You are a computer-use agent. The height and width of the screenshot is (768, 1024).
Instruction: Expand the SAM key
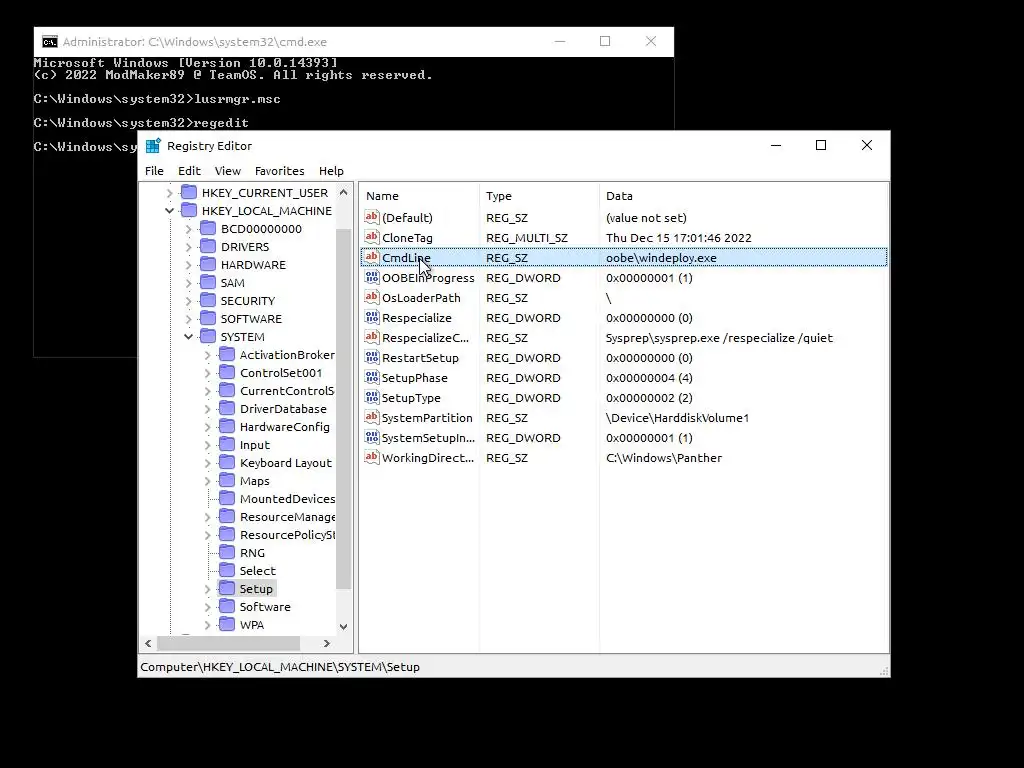189,283
